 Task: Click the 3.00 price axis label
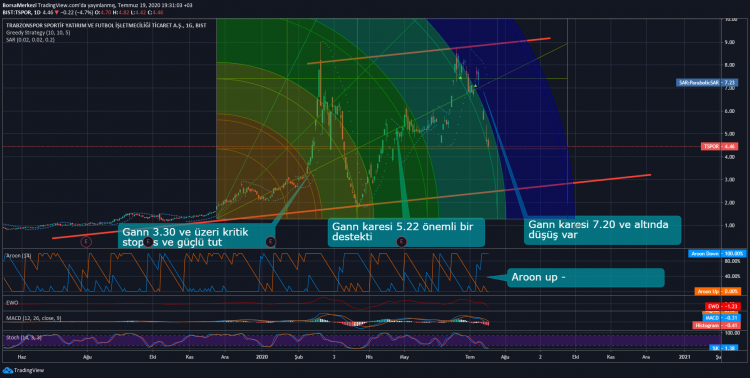(731, 180)
